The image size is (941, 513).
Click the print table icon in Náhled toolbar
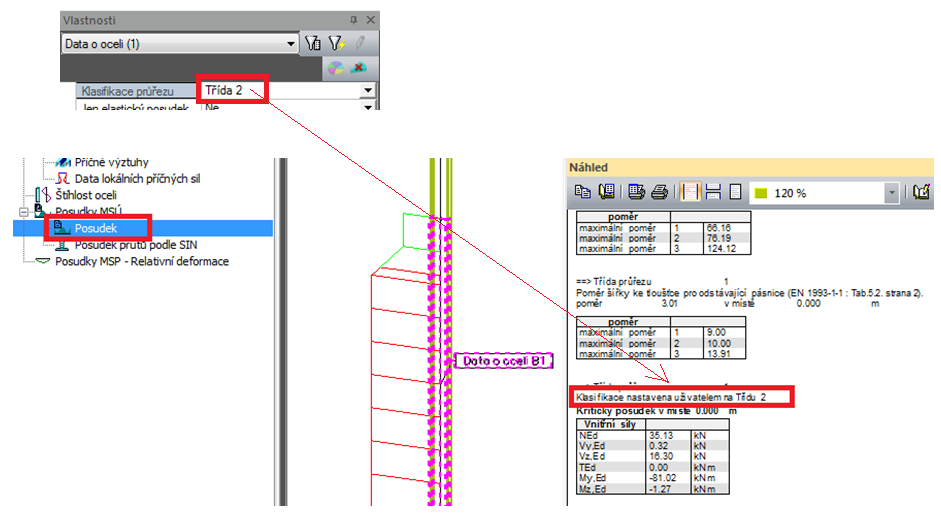click(x=636, y=192)
